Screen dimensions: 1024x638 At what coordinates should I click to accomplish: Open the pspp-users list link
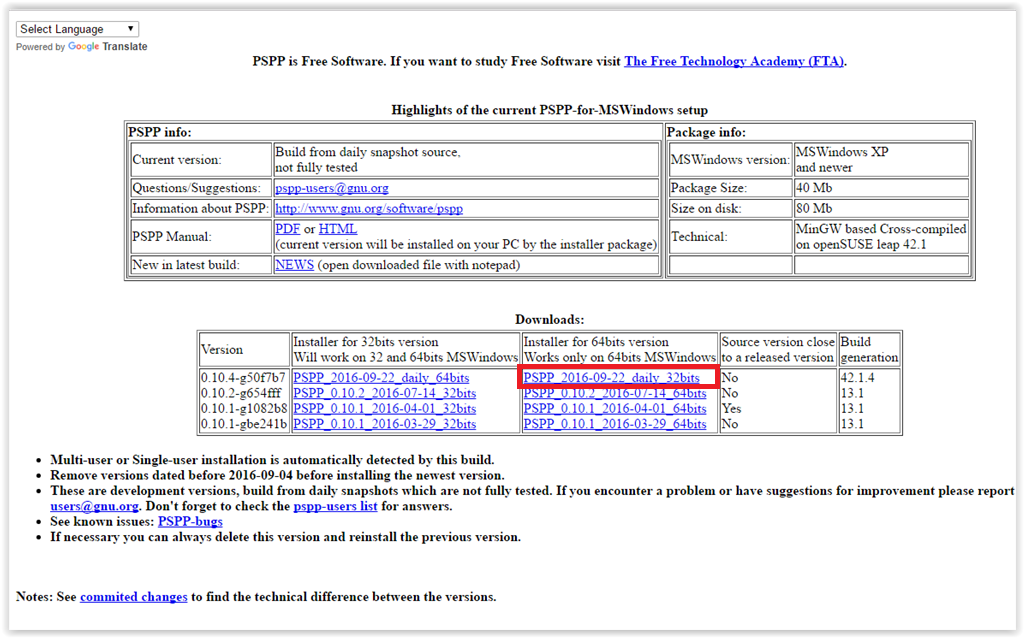[x=336, y=506]
